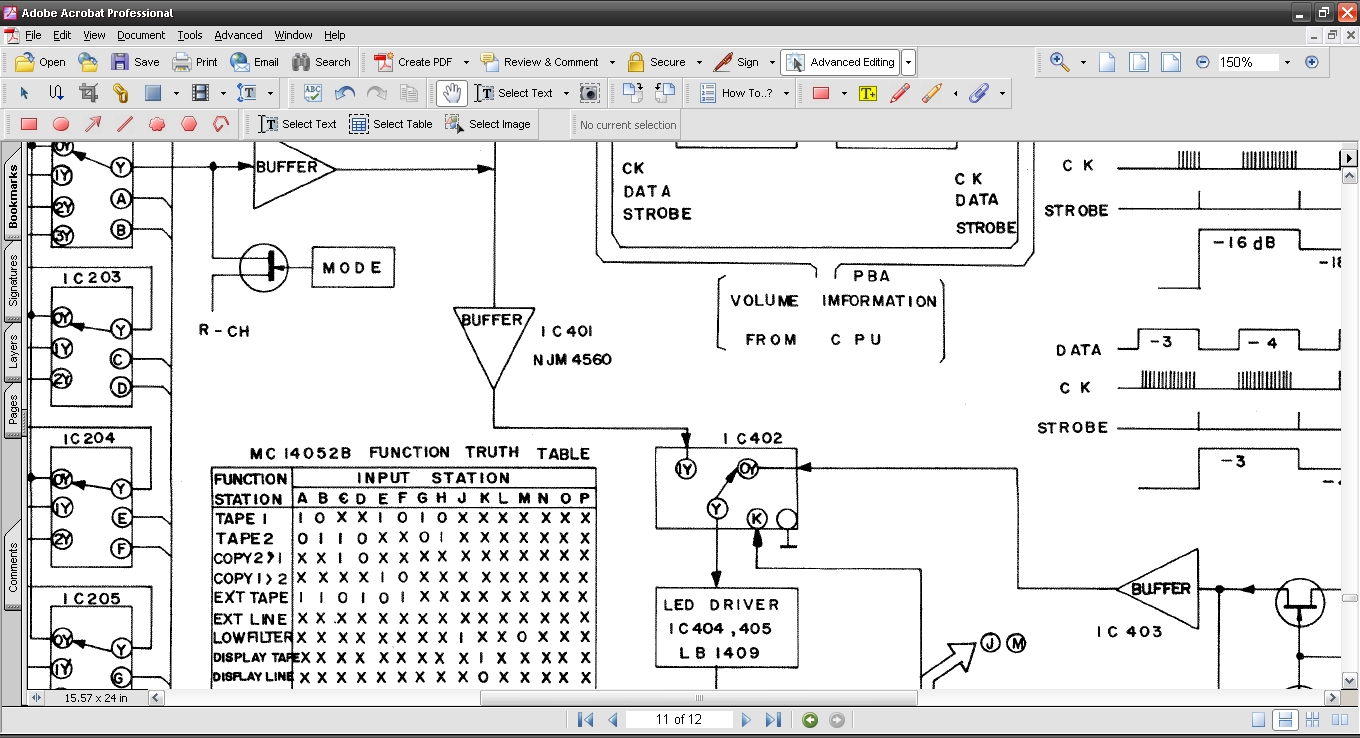Click the page number field
Viewport: 1360px width, 738px height.
(x=679, y=720)
